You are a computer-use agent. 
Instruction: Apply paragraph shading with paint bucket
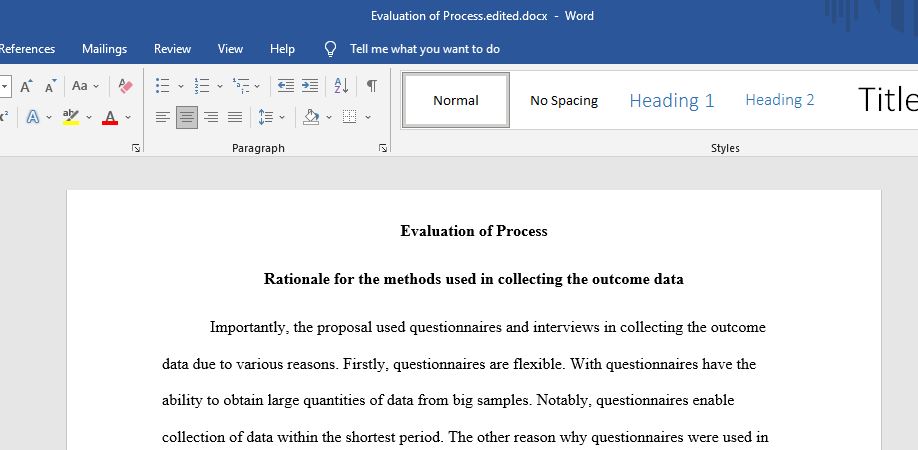pyautogui.click(x=311, y=118)
